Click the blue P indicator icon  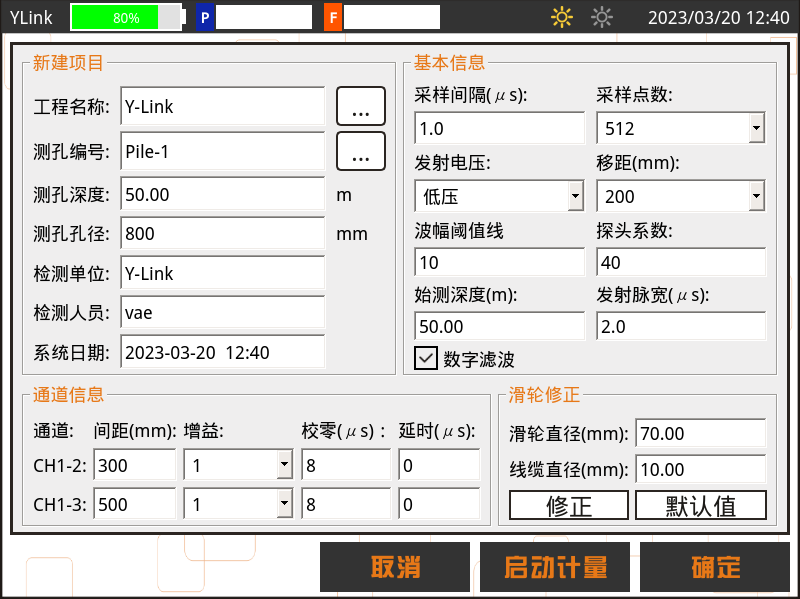click(x=204, y=18)
